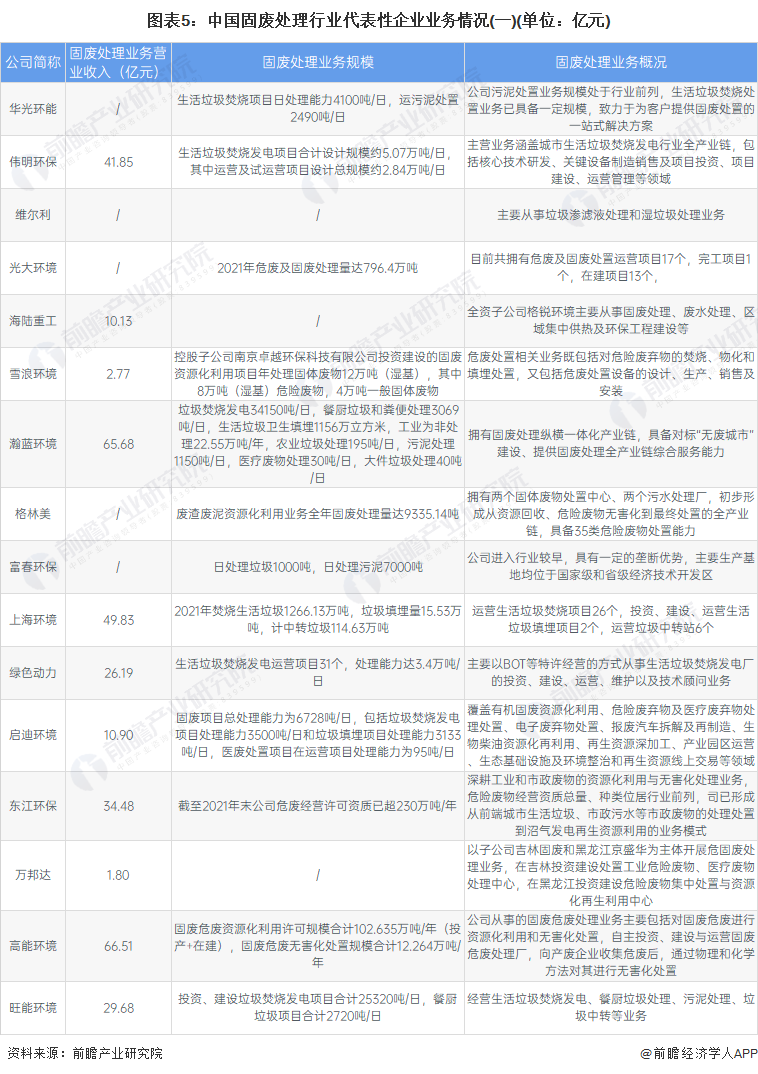Click the source note 资料来源：前瞻产业研究院

(85, 1053)
